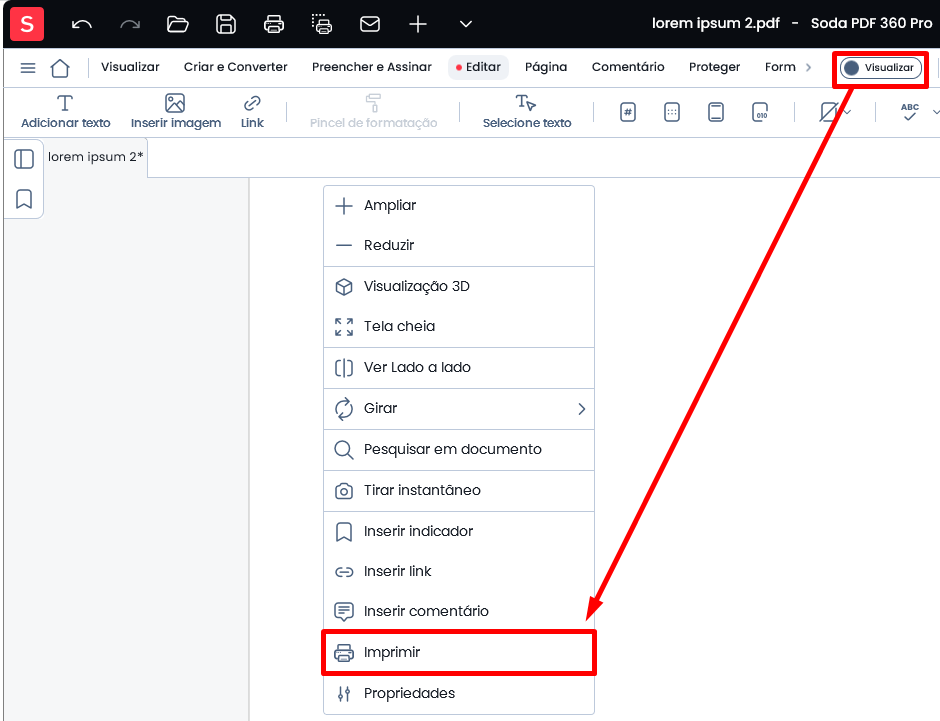This screenshot has width=940, height=721.
Task: Send document via the envelope icon
Action: [x=370, y=24]
